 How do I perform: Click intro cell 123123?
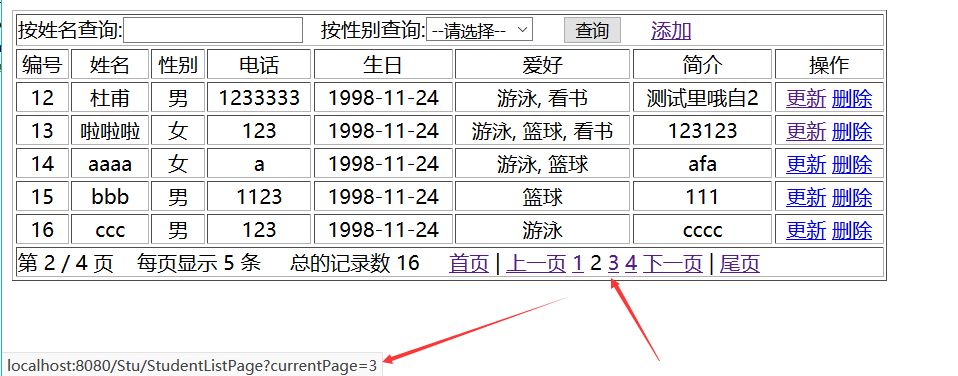[x=702, y=131]
